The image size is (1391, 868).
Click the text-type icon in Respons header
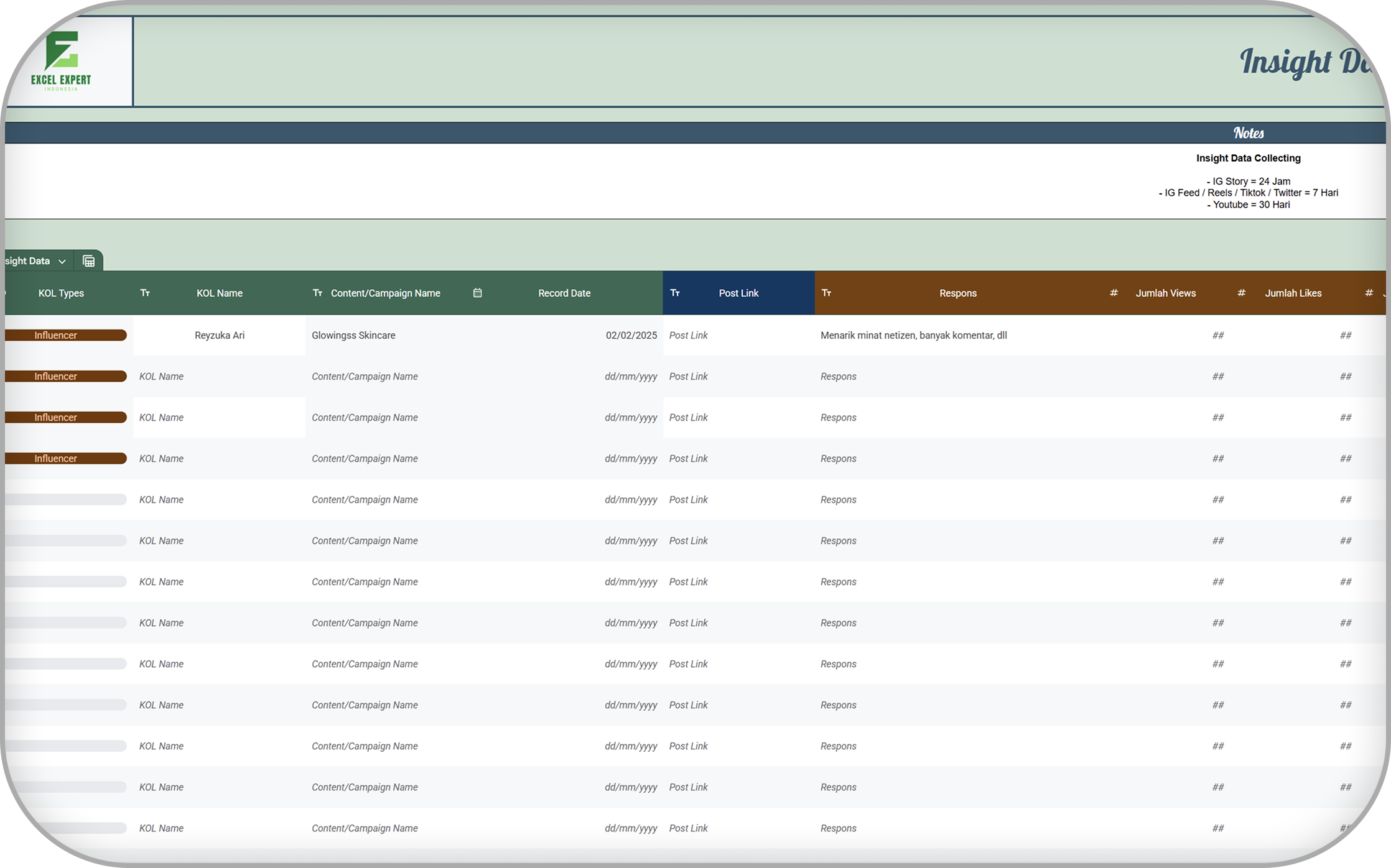click(826, 293)
